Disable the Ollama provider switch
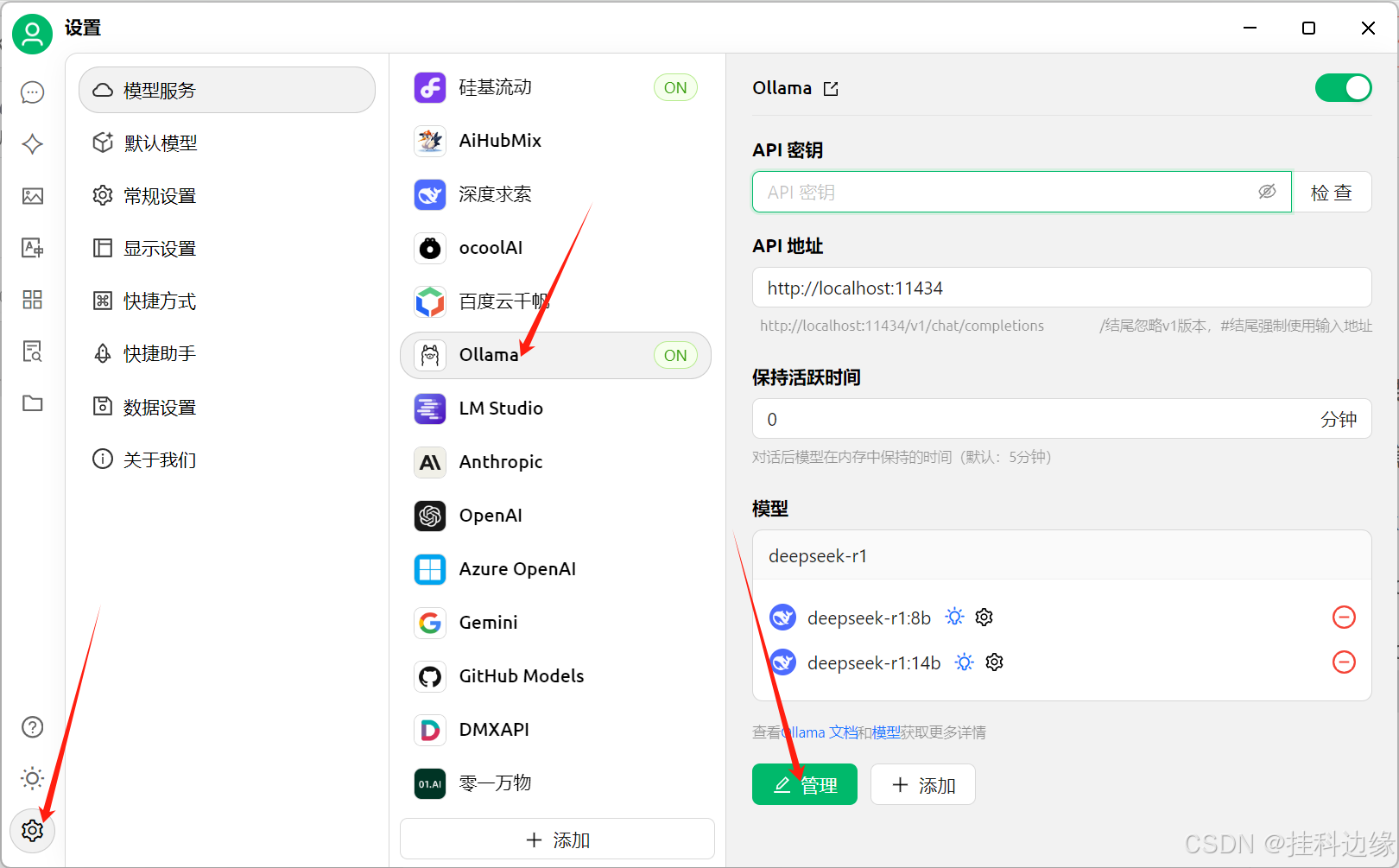 point(1343,88)
